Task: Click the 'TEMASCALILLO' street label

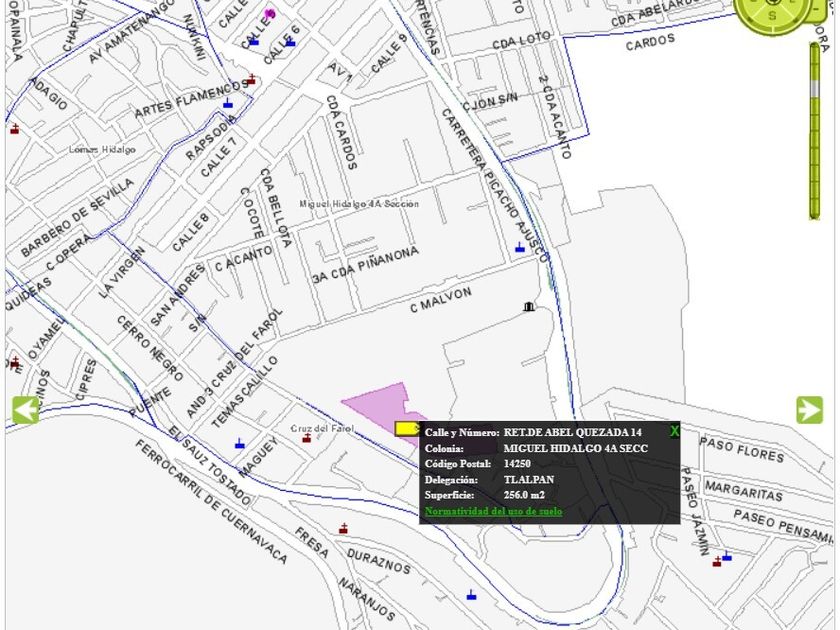Action: tap(245, 392)
